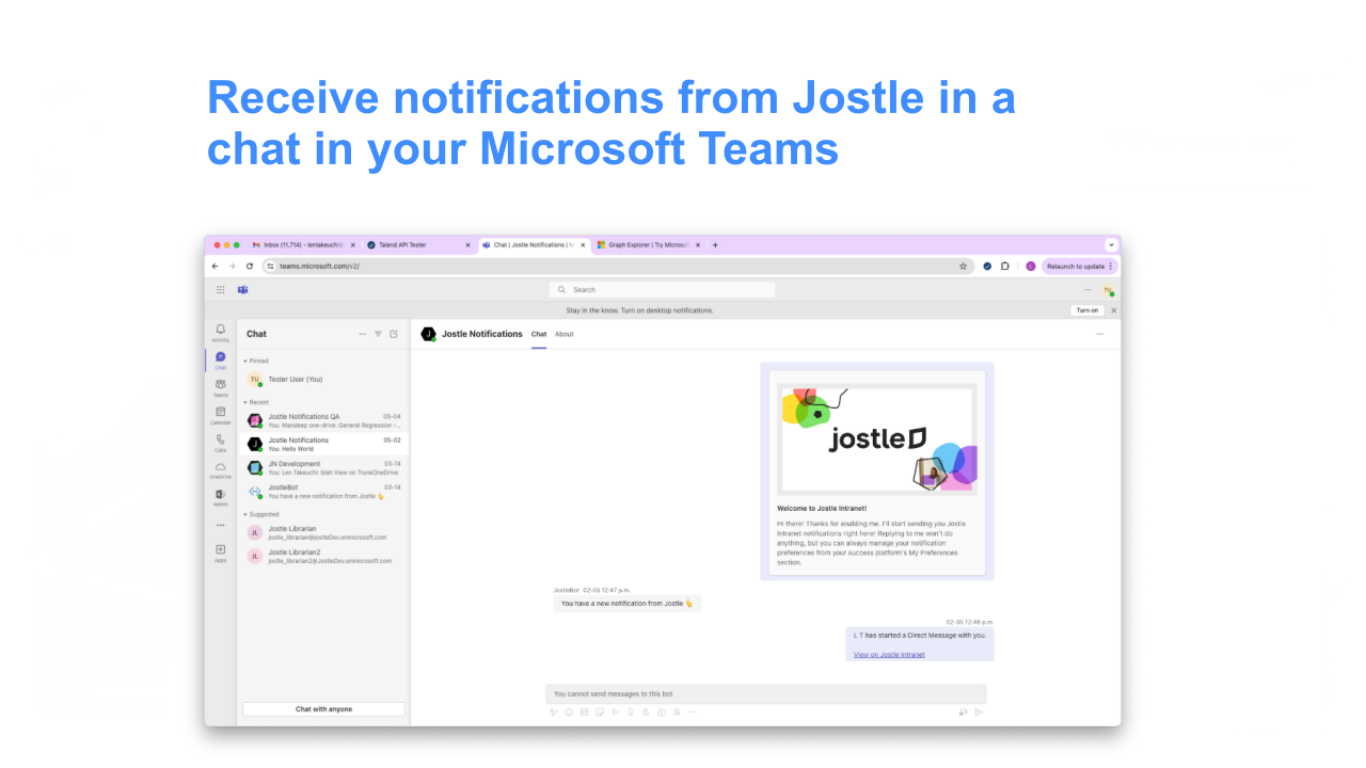Open view site information icon in address bar
This screenshot has width=1366, height=768.
(x=270, y=266)
